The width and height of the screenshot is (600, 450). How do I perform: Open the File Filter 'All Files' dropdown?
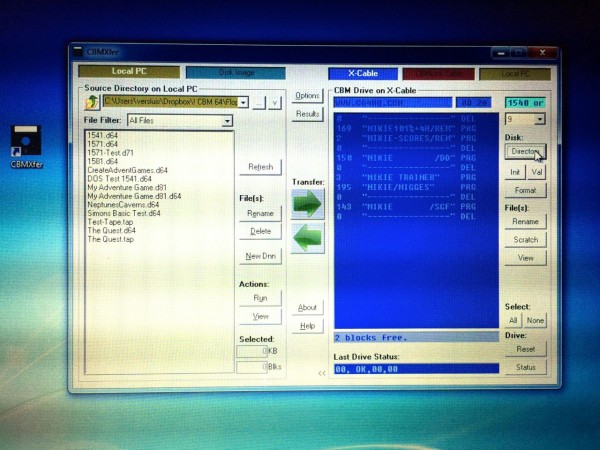(227, 121)
